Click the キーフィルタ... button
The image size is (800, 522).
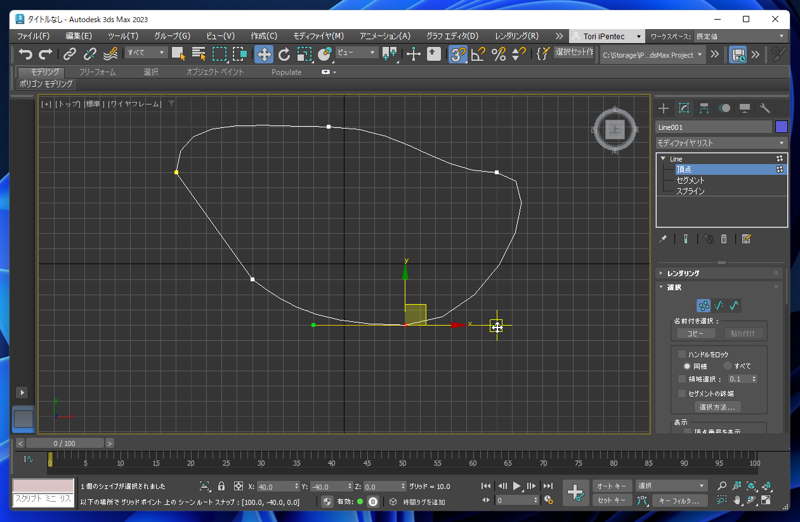click(678, 501)
